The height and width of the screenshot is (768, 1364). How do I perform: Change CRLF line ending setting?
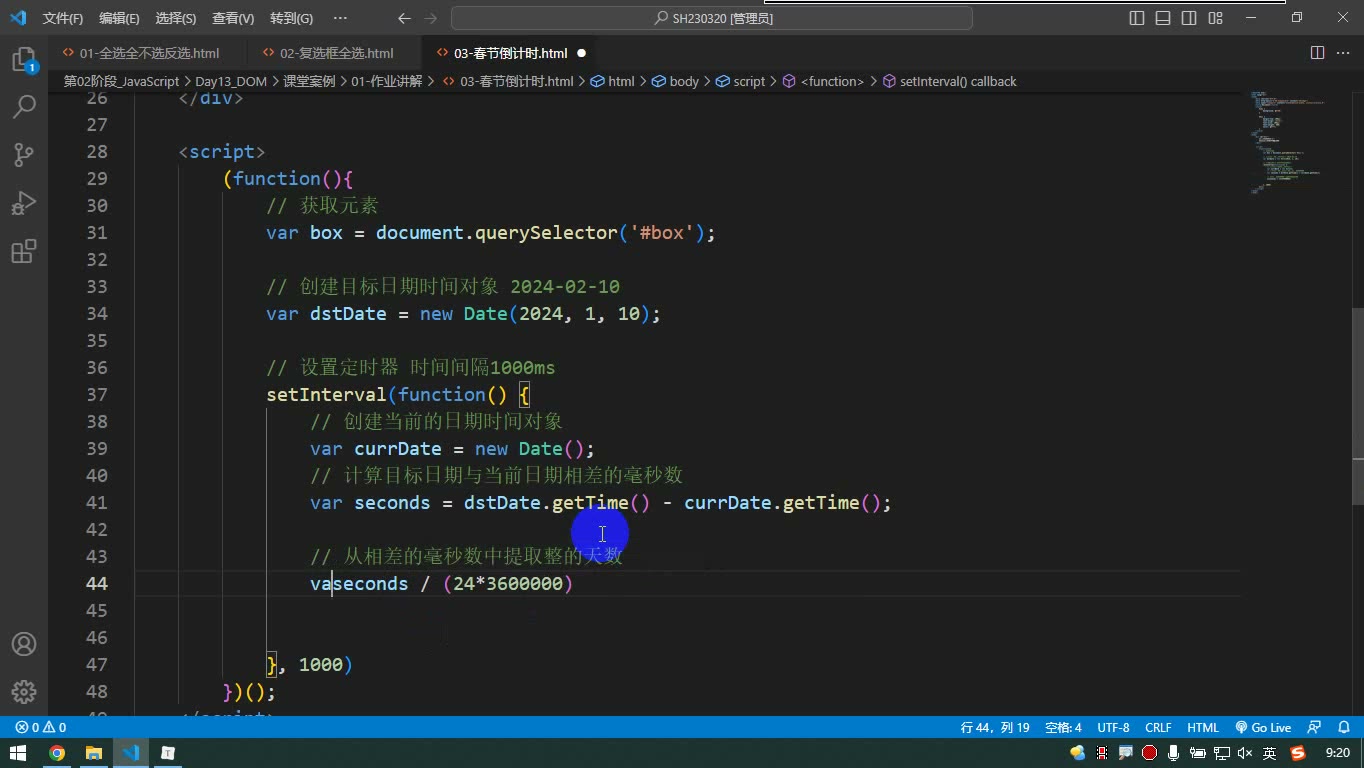tap(1158, 728)
